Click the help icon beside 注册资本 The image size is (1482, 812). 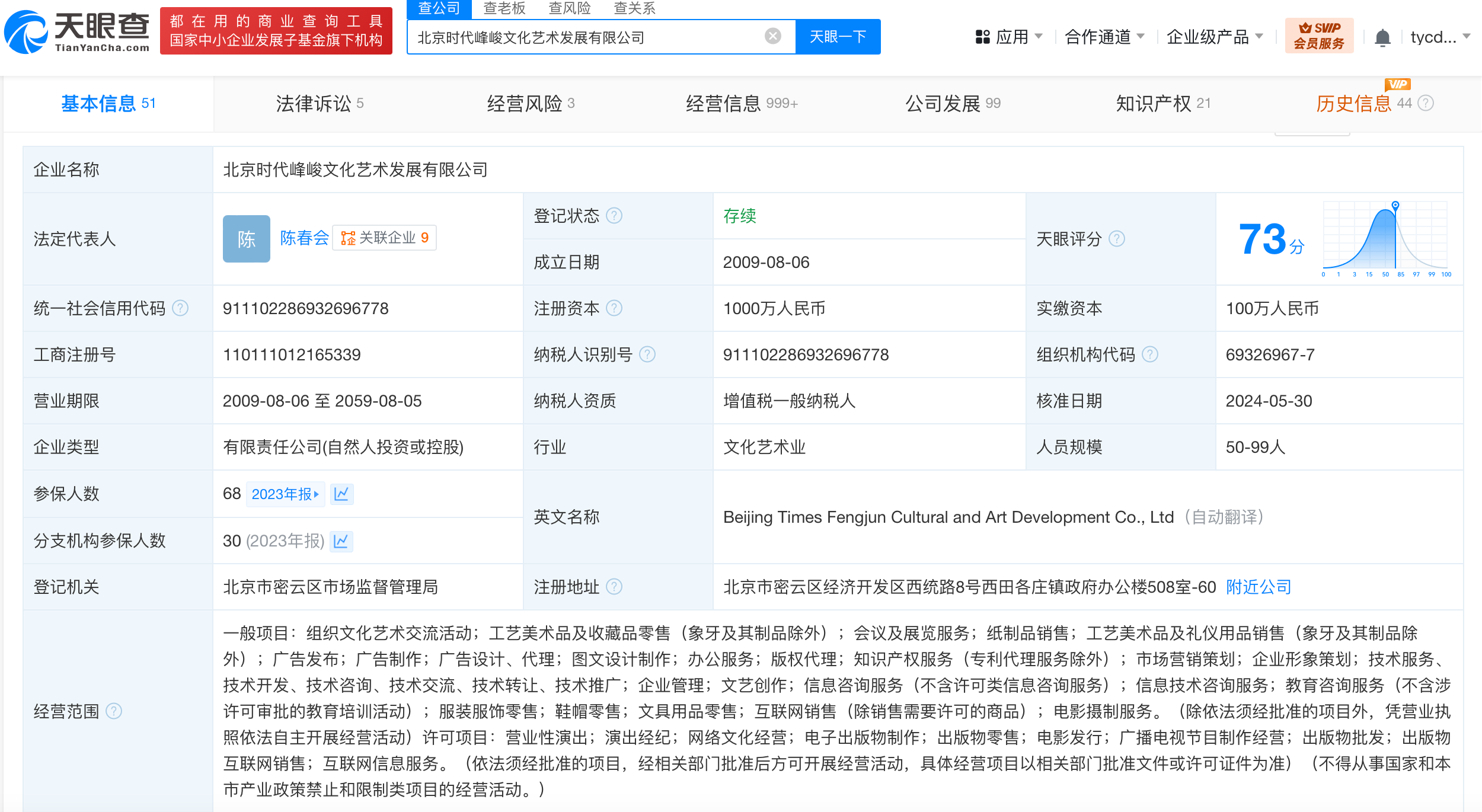[615, 308]
